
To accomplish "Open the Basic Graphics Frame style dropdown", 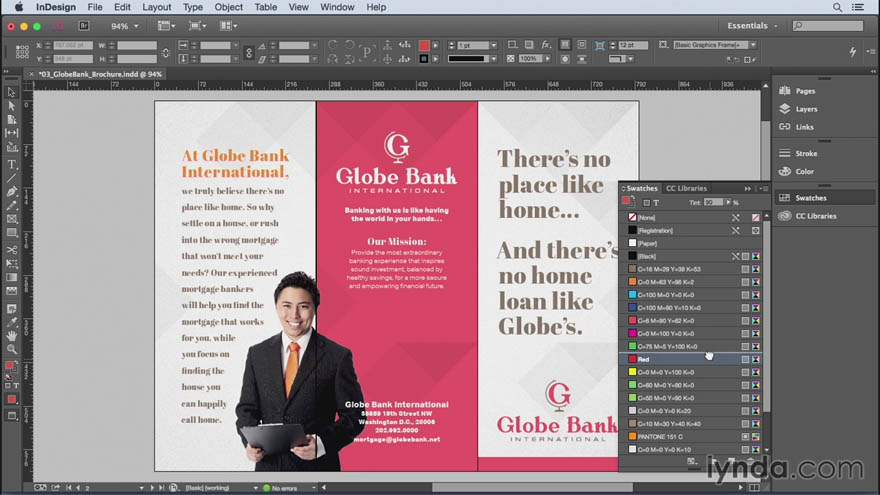I will point(714,45).
